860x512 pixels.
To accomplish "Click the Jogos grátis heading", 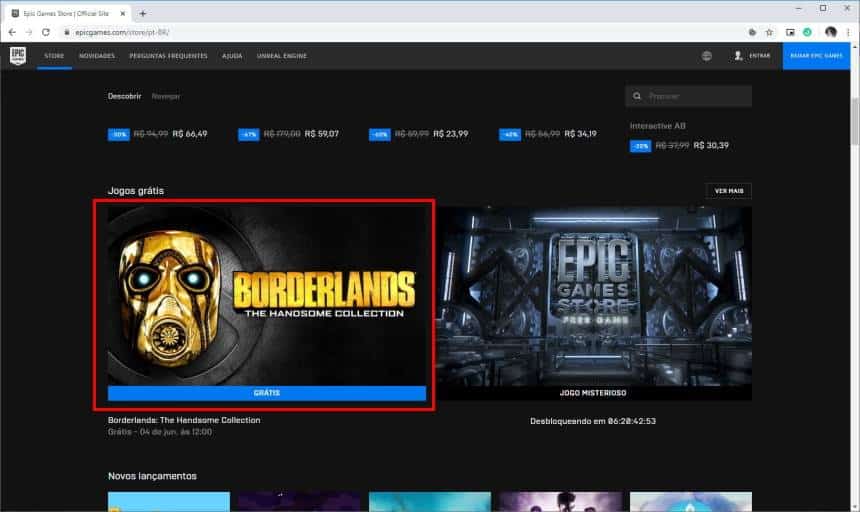I will point(136,191).
